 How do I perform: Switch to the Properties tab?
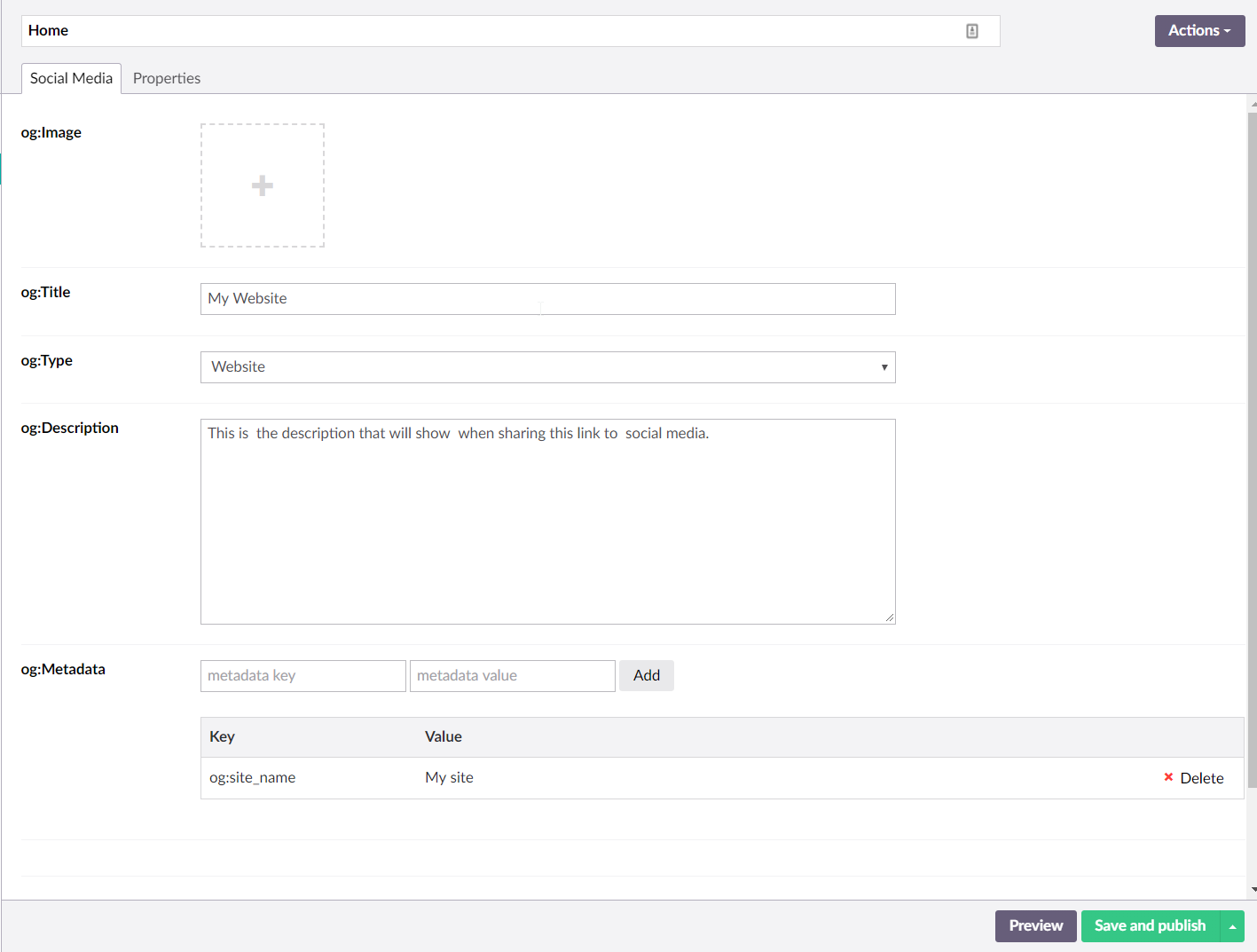tap(167, 78)
